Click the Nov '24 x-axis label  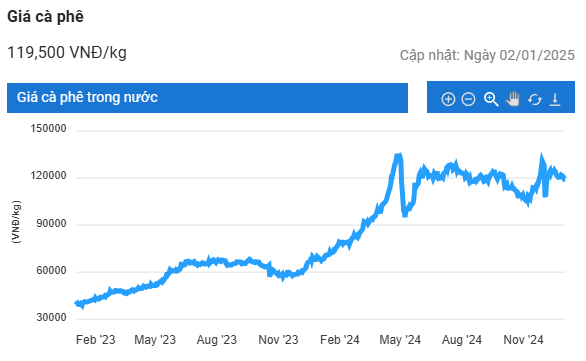point(523,340)
